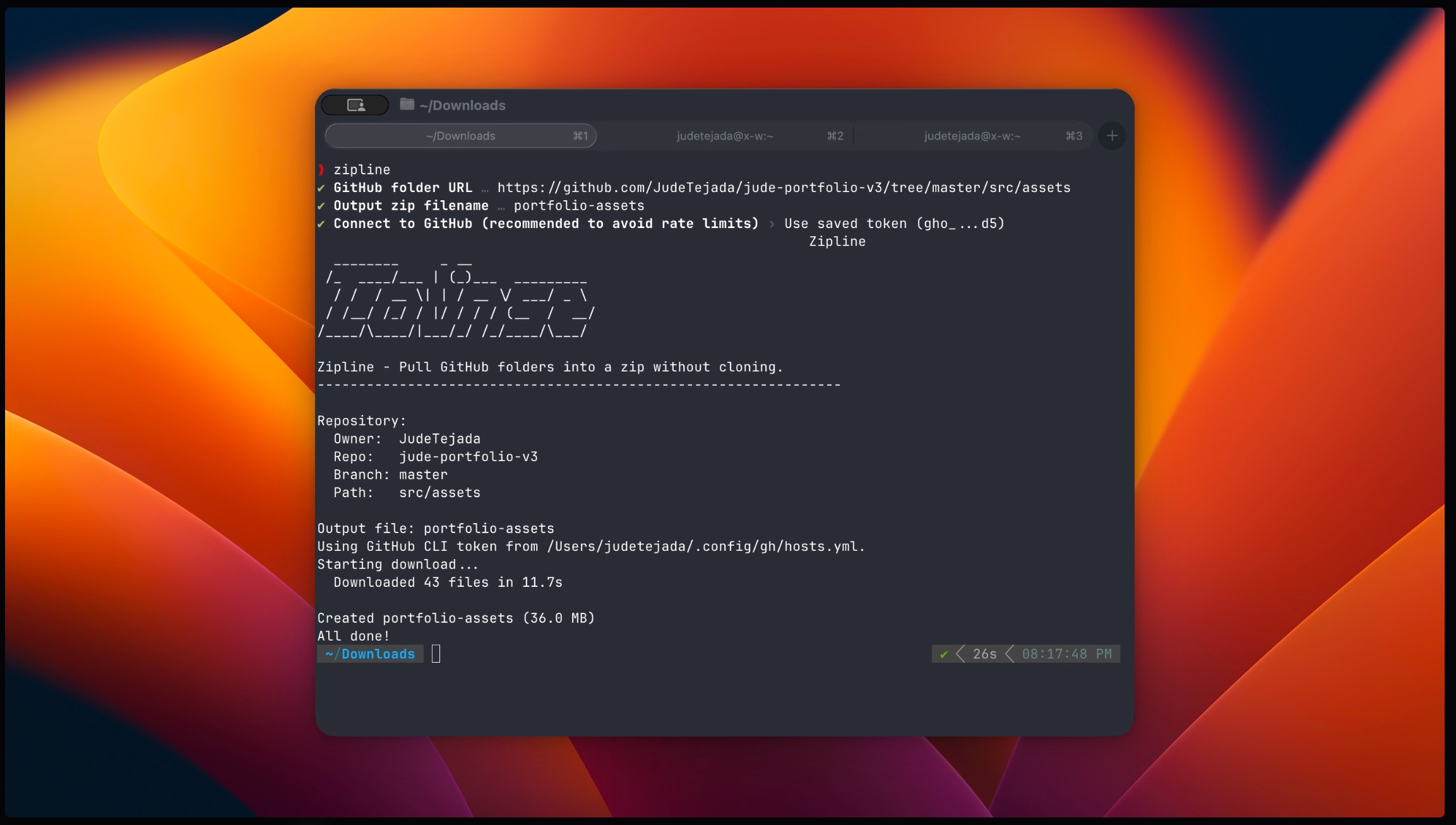Click the ~/Downloads prompt directory segment
Viewport: 1456px width, 825px height.
370,654
